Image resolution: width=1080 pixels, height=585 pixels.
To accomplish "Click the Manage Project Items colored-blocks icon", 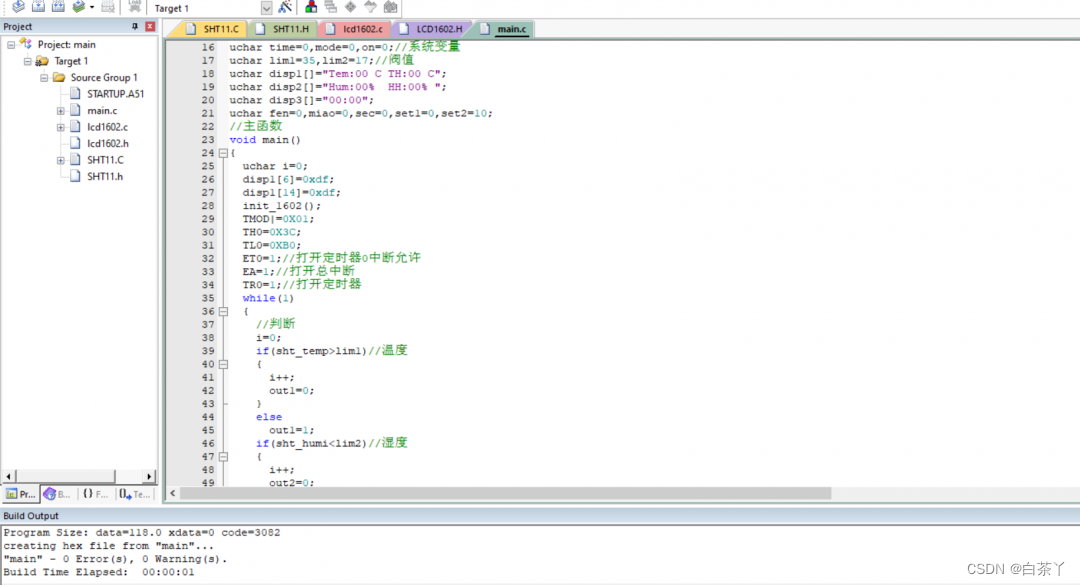I will click(x=311, y=7).
